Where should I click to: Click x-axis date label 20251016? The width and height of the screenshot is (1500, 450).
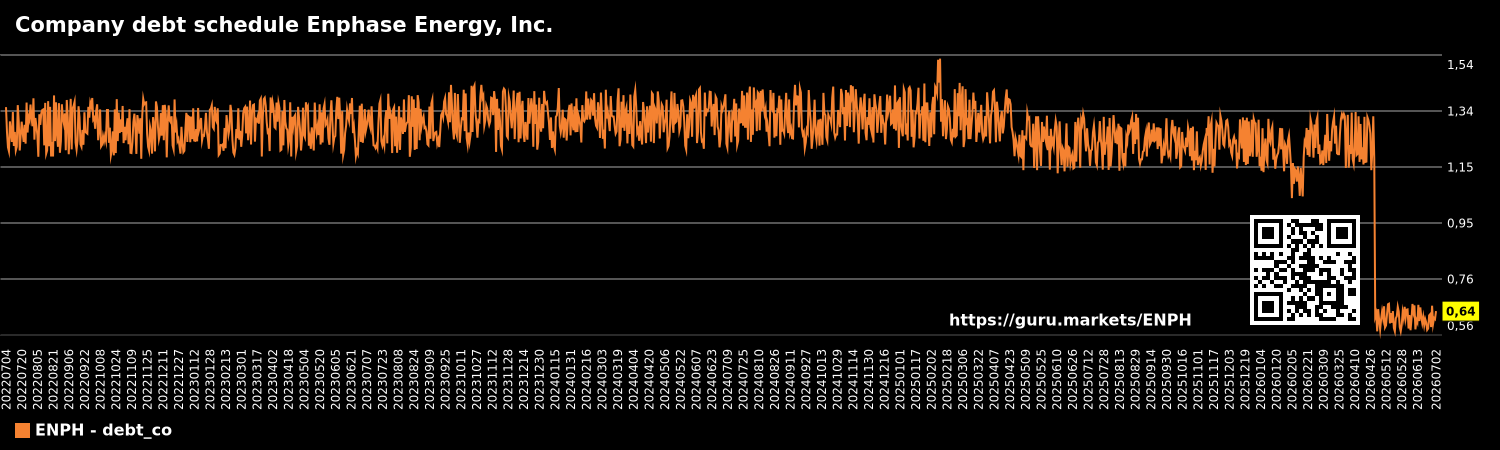click(x=1183, y=379)
